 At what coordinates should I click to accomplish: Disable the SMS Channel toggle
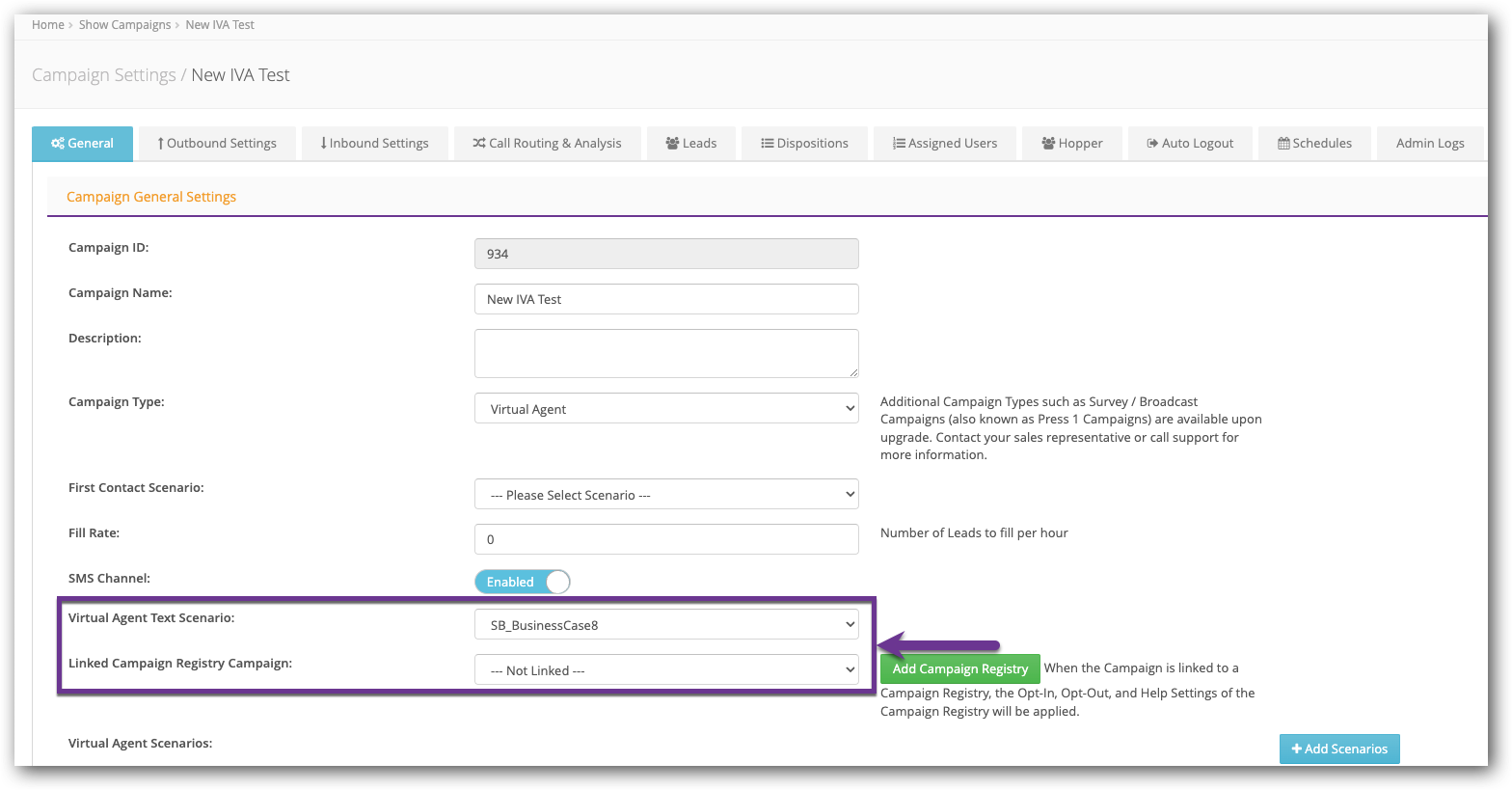(x=523, y=582)
